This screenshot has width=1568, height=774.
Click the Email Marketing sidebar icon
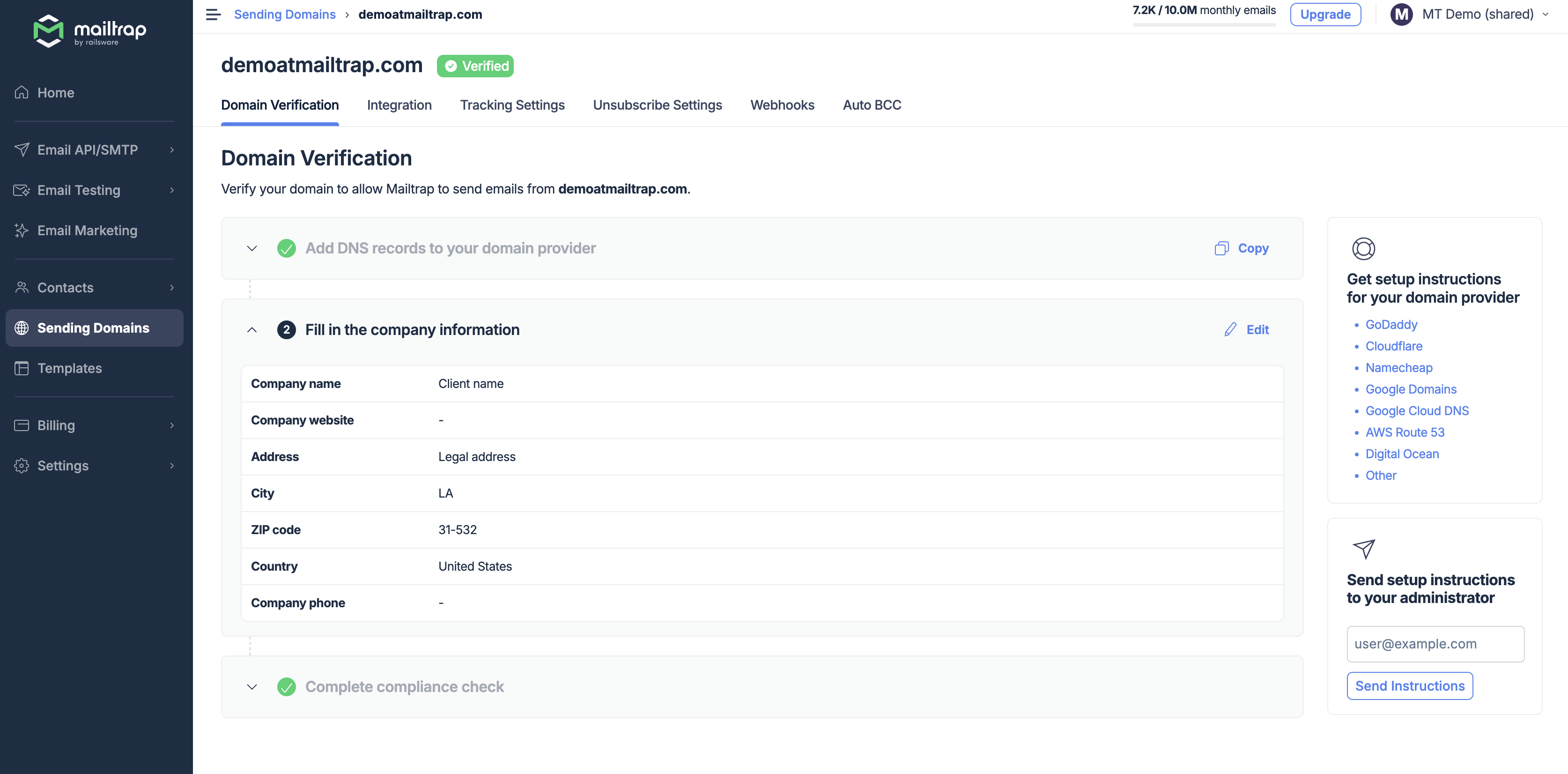coord(21,230)
